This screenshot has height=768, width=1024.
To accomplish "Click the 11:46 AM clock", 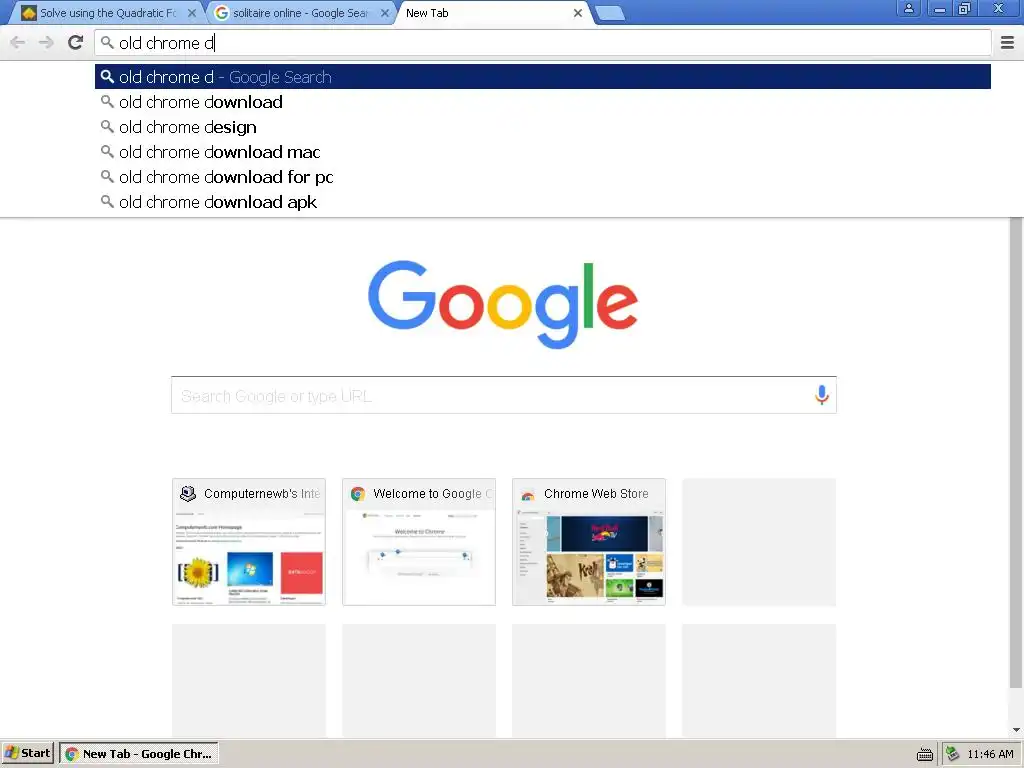I will tap(990, 754).
